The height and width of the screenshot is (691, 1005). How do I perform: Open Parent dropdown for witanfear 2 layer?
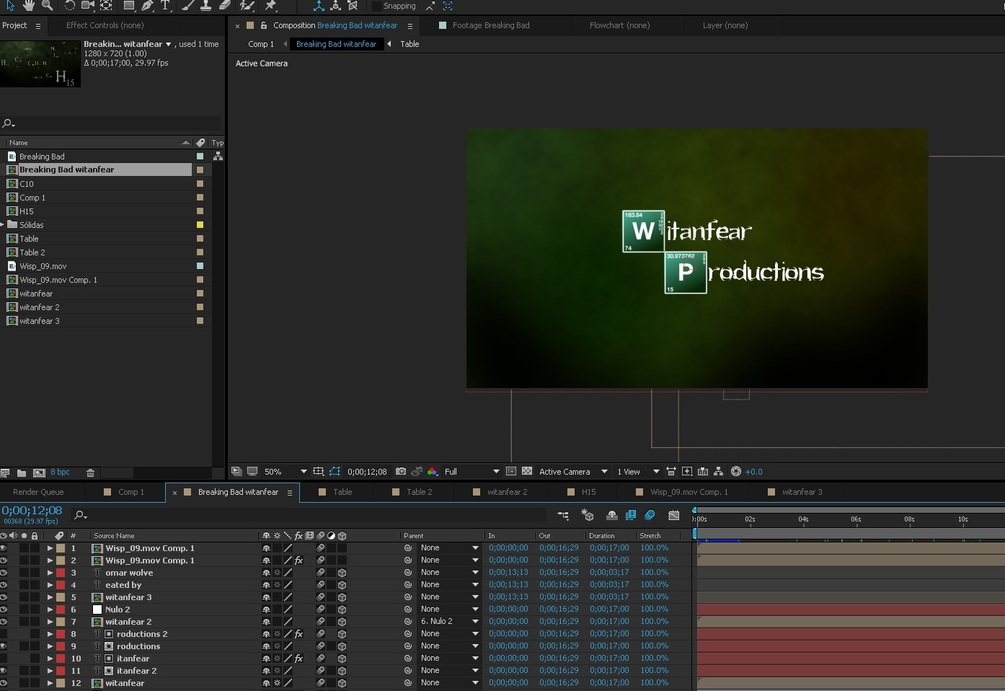(449, 622)
